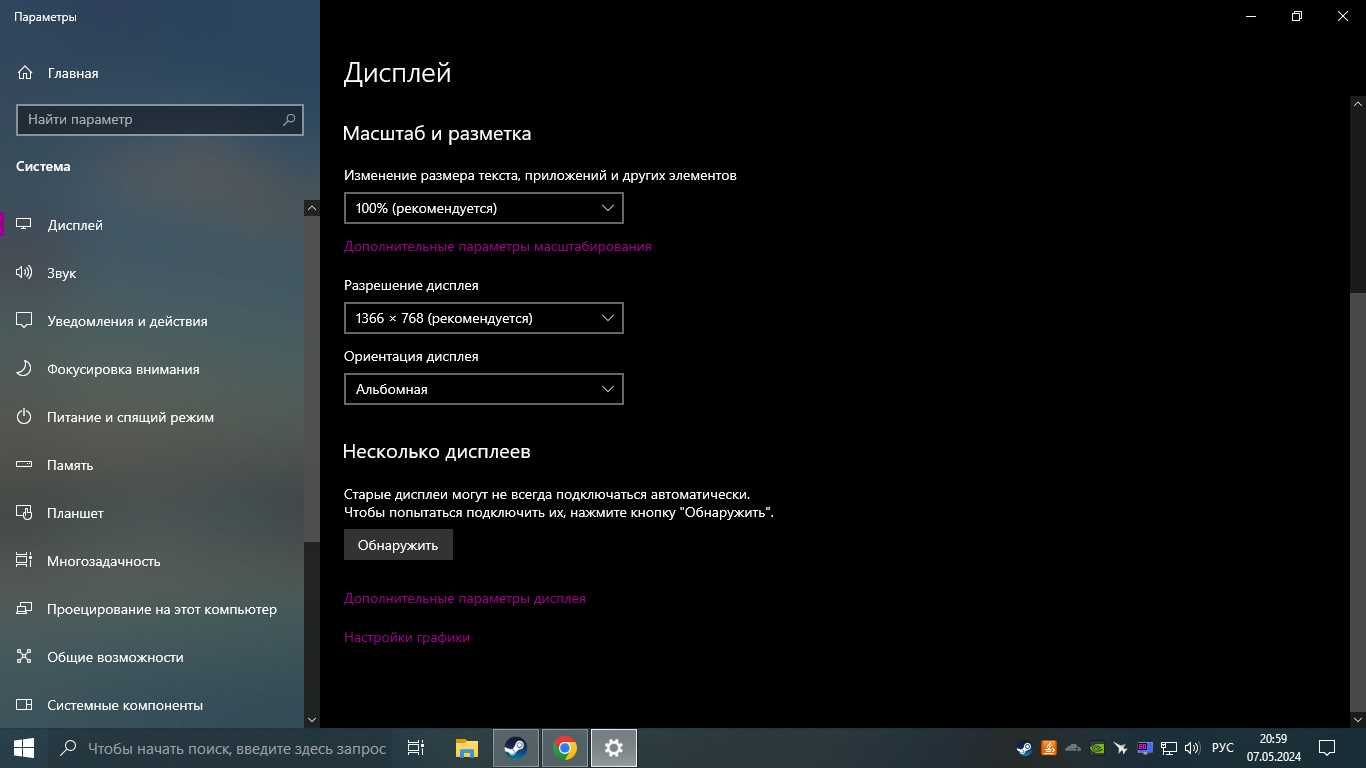Open File Explorer from the taskbar

pyautogui.click(x=466, y=748)
